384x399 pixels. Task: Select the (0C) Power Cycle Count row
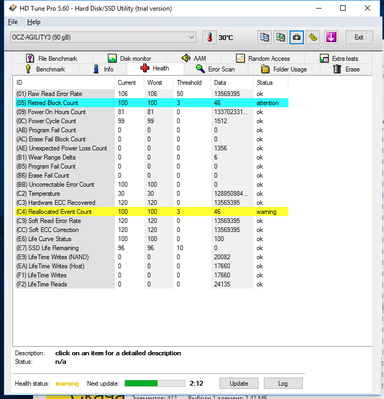pos(152,121)
